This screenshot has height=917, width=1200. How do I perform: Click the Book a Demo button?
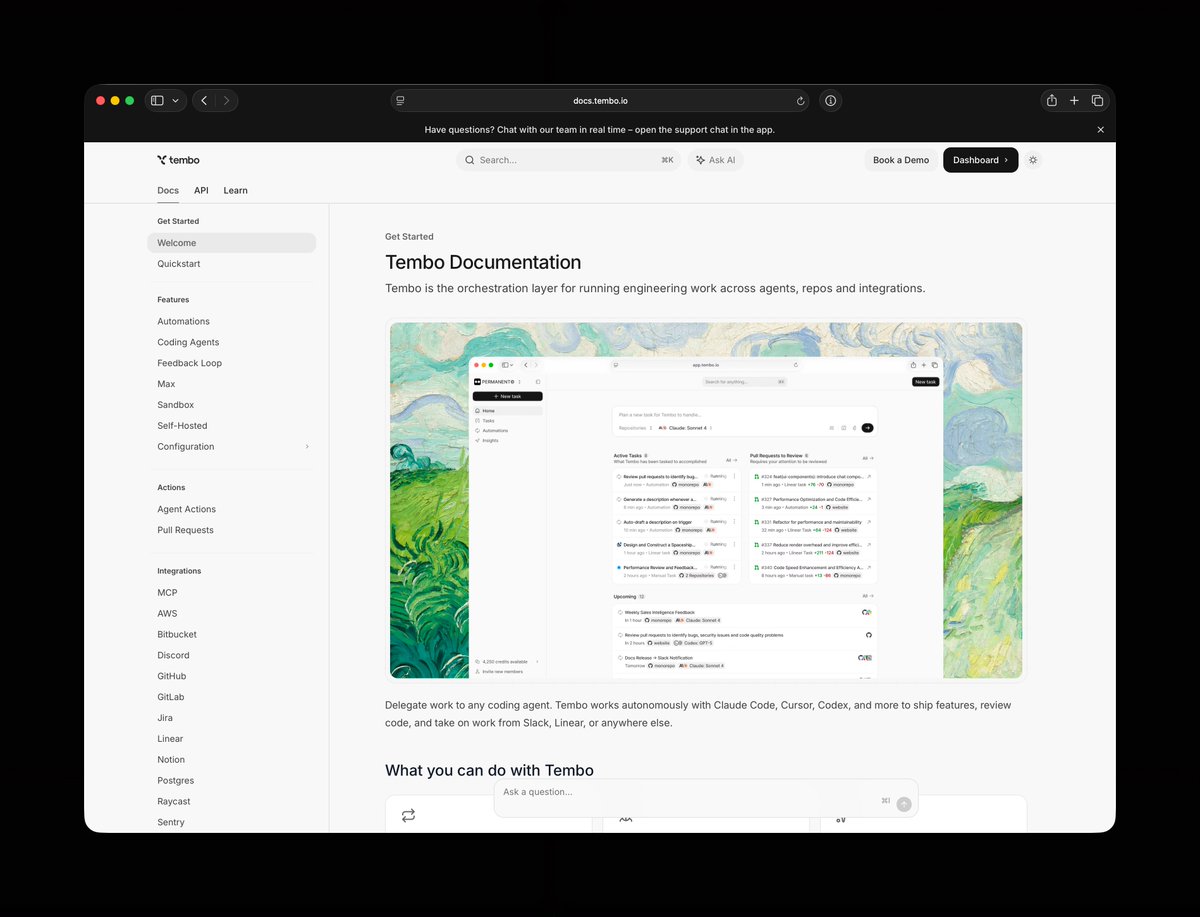[x=901, y=160]
